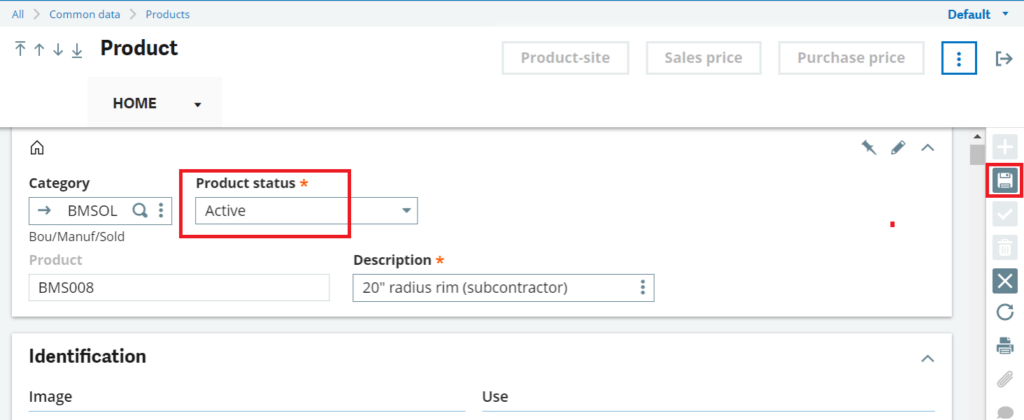Click the pencil edit icon

click(898, 148)
